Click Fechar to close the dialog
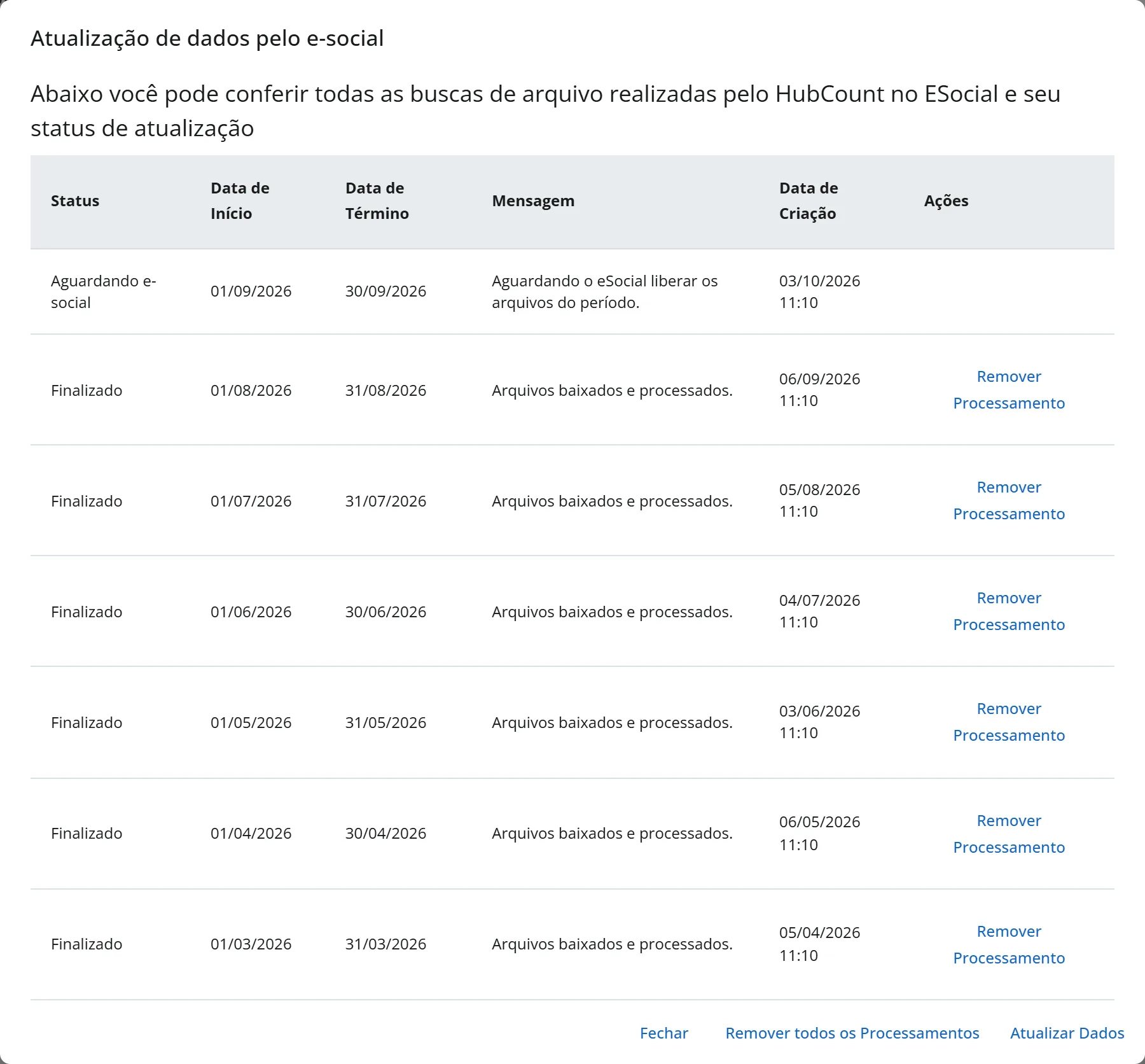The height and width of the screenshot is (1064, 1145). tap(663, 1033)
